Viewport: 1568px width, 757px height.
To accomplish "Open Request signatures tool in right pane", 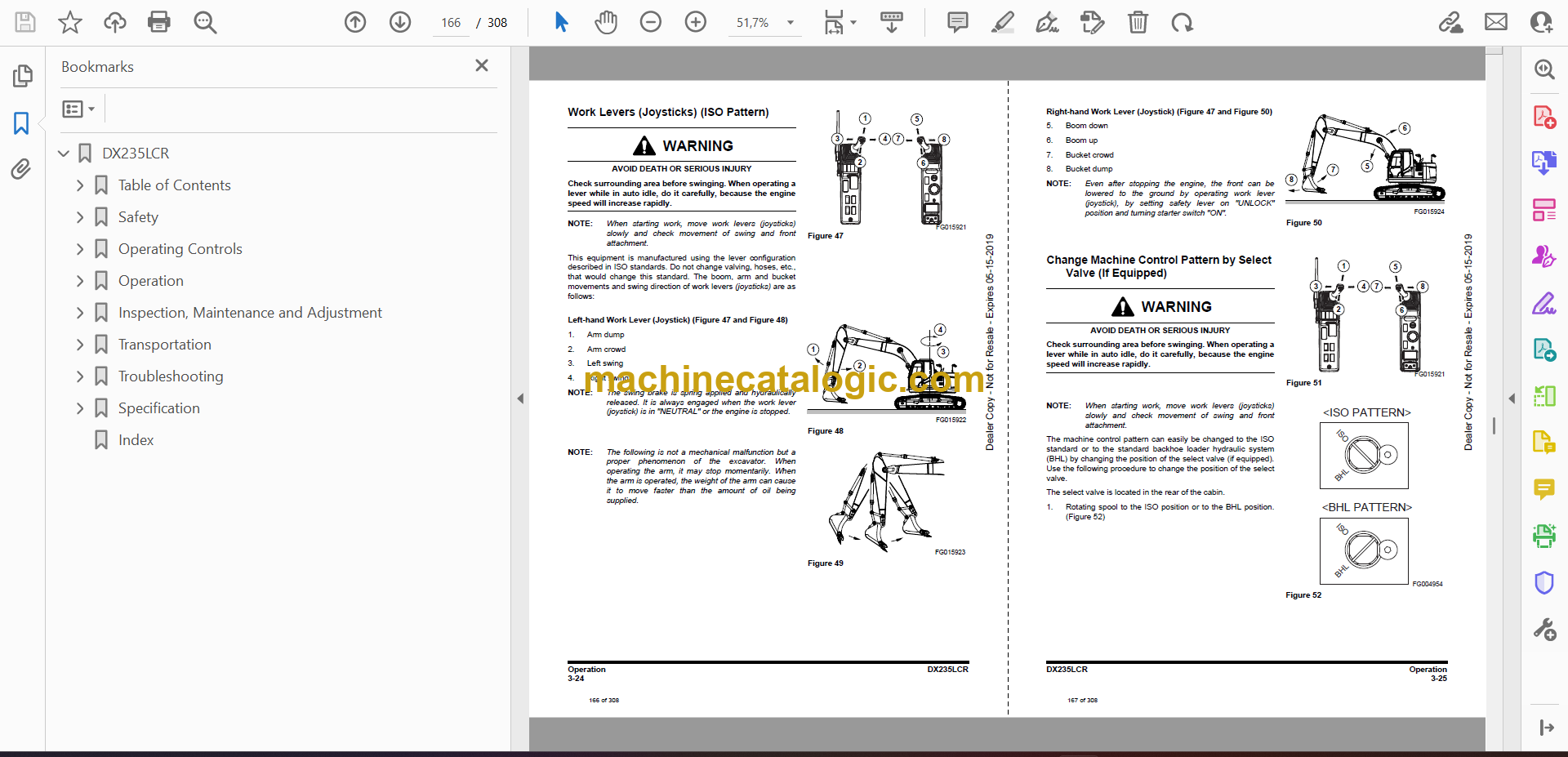I will tap(1543, 256).
